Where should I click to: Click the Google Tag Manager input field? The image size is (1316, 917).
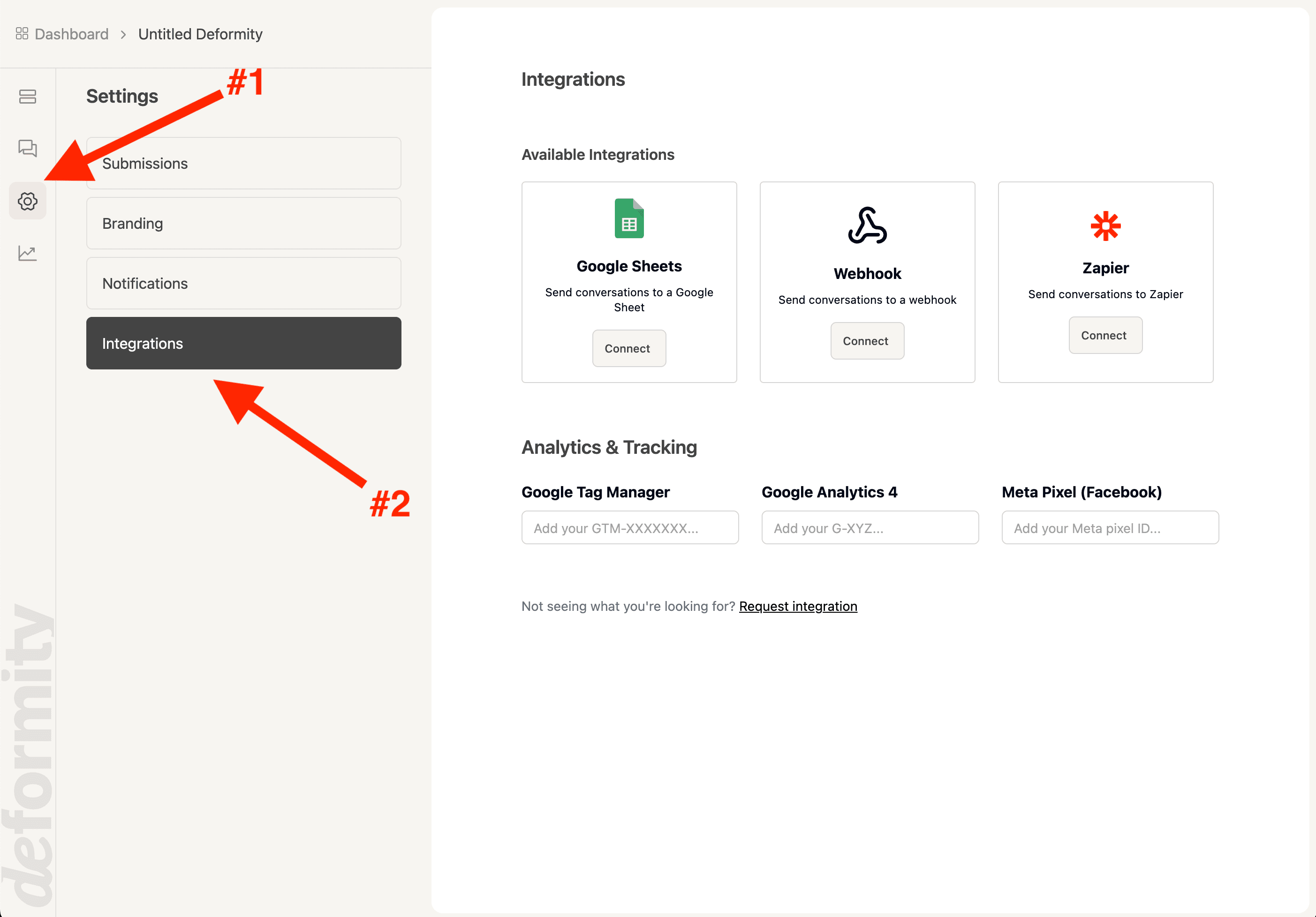coord(629,527)
